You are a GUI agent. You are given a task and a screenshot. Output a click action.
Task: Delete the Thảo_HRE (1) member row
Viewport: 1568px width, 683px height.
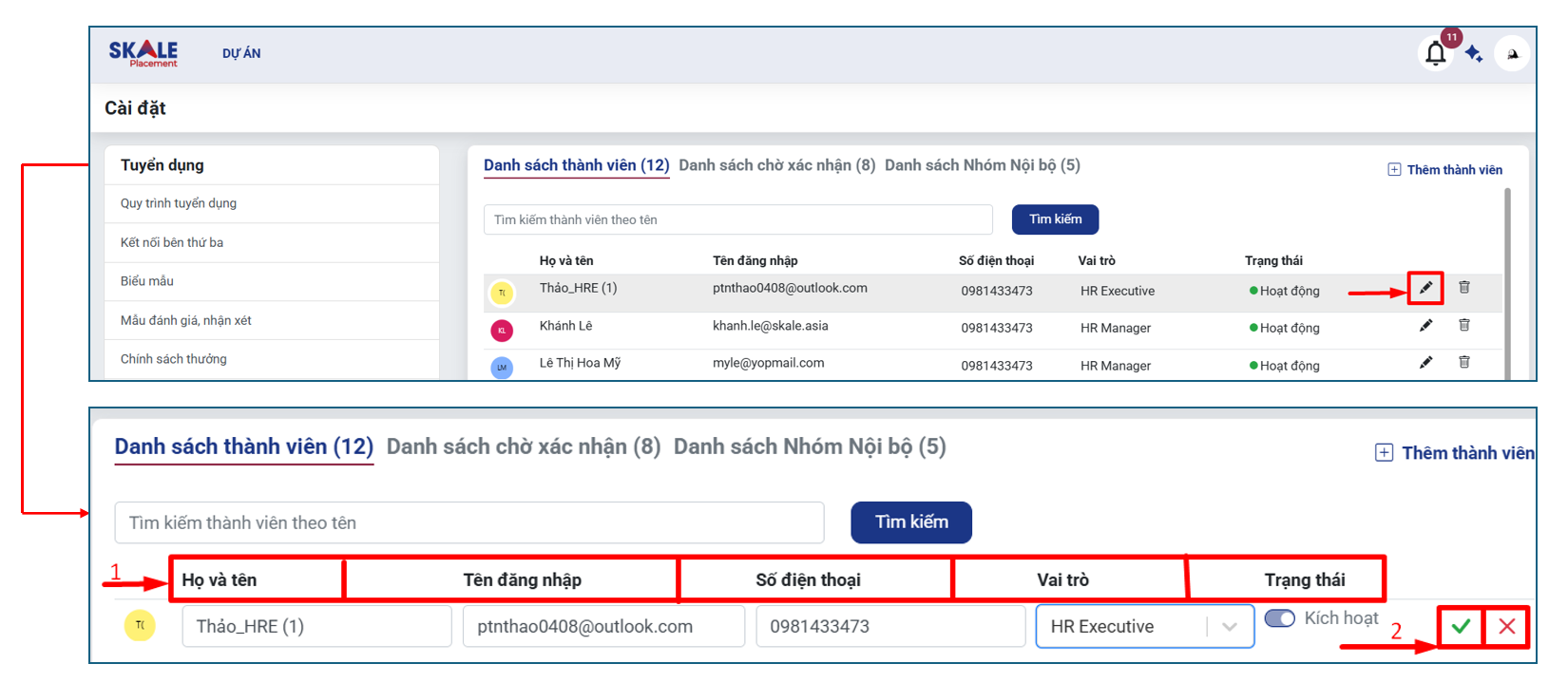point(1464,288)
